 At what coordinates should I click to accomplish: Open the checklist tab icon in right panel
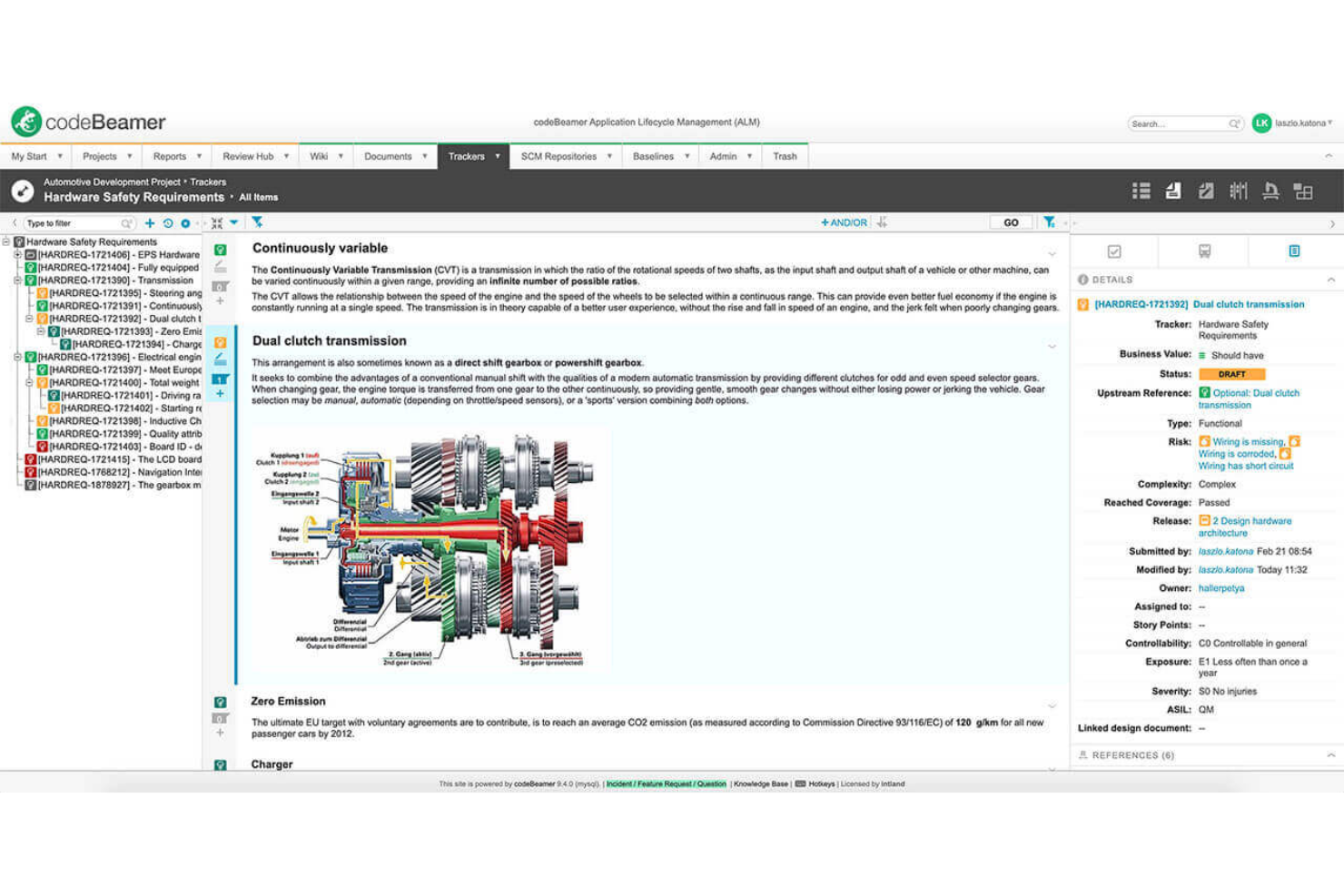coord(1114,251)
